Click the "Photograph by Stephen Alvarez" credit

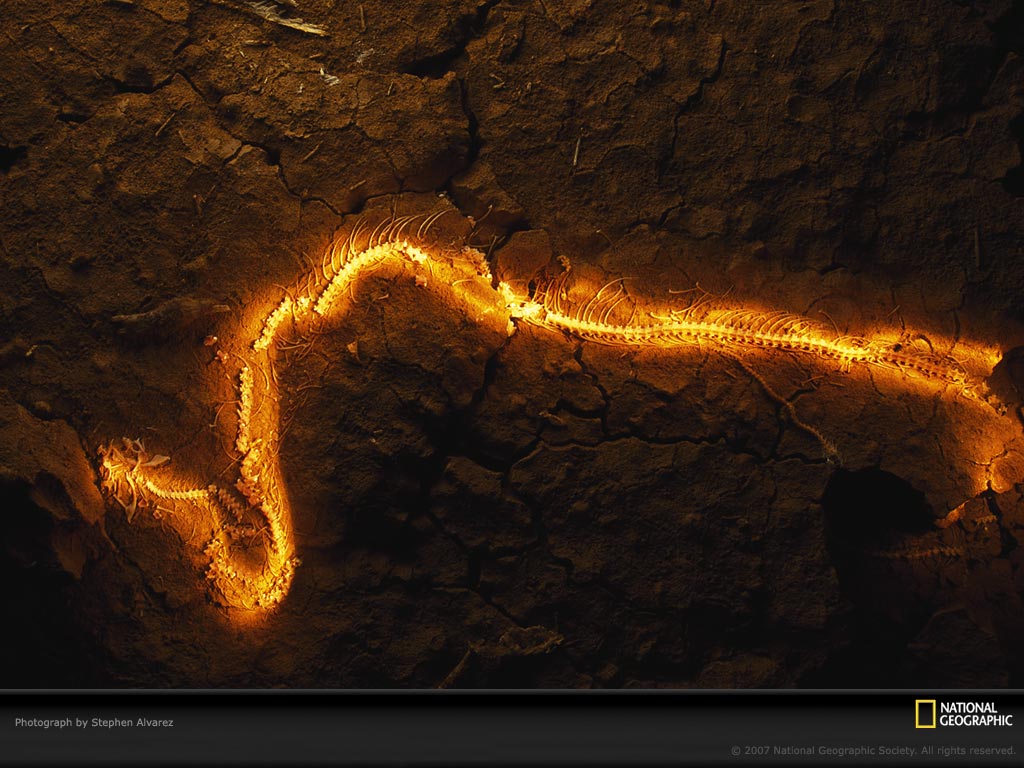(x=94, y=722)
